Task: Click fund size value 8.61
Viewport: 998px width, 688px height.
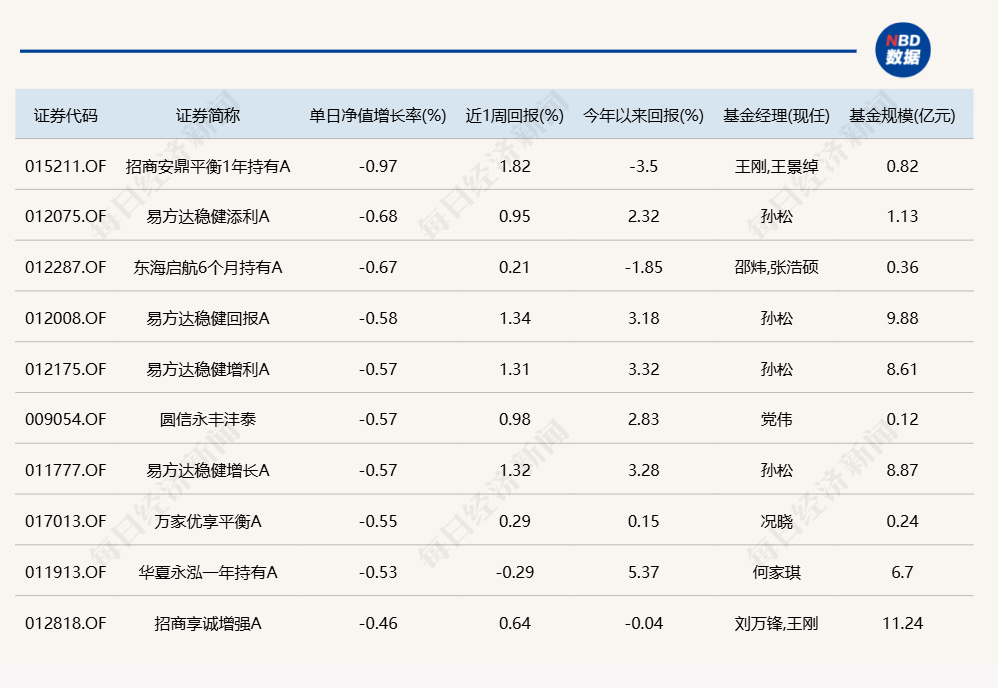Action: point(903,369)
